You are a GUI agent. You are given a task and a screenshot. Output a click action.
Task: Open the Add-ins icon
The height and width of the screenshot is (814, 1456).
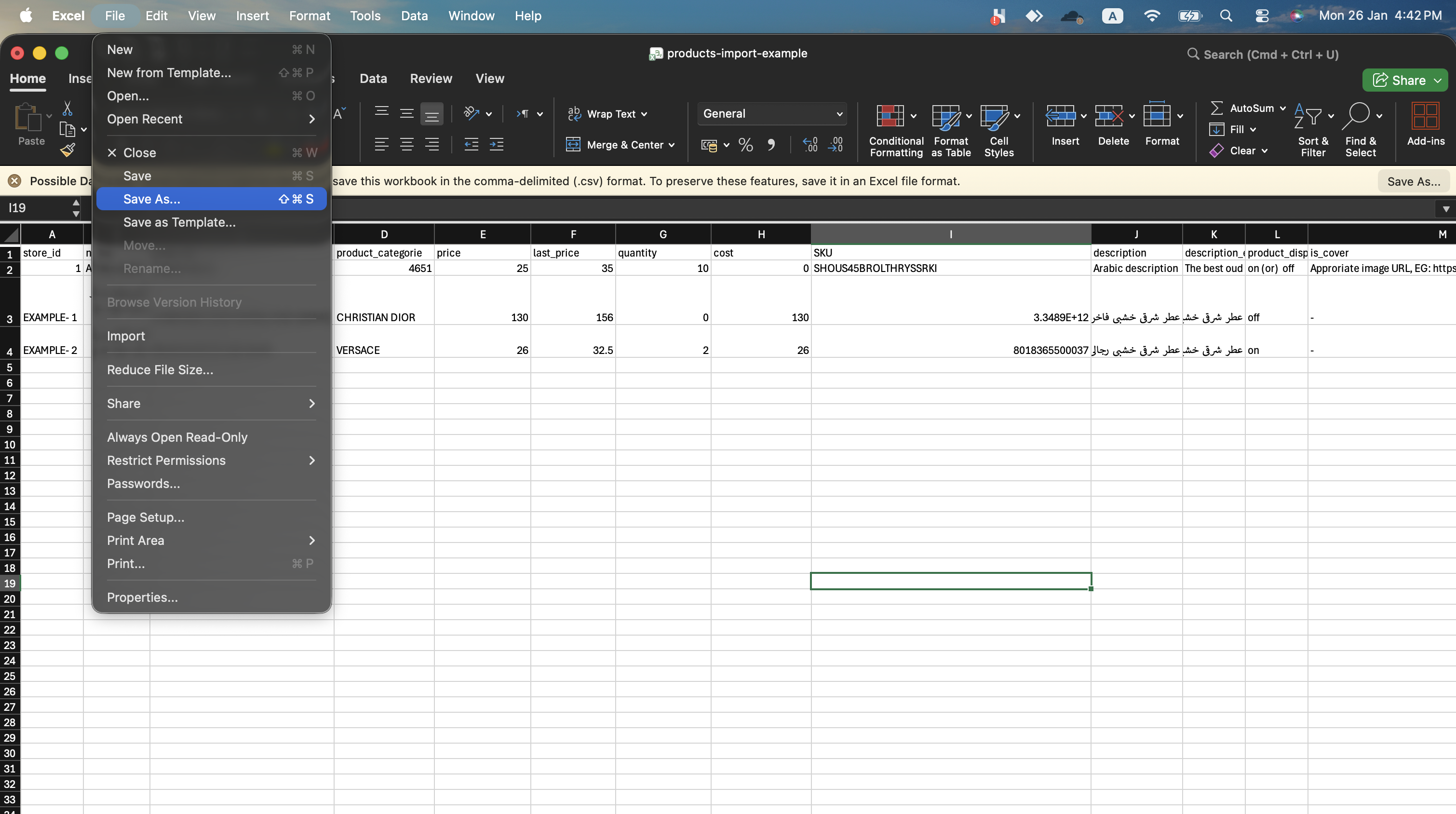1425,116
